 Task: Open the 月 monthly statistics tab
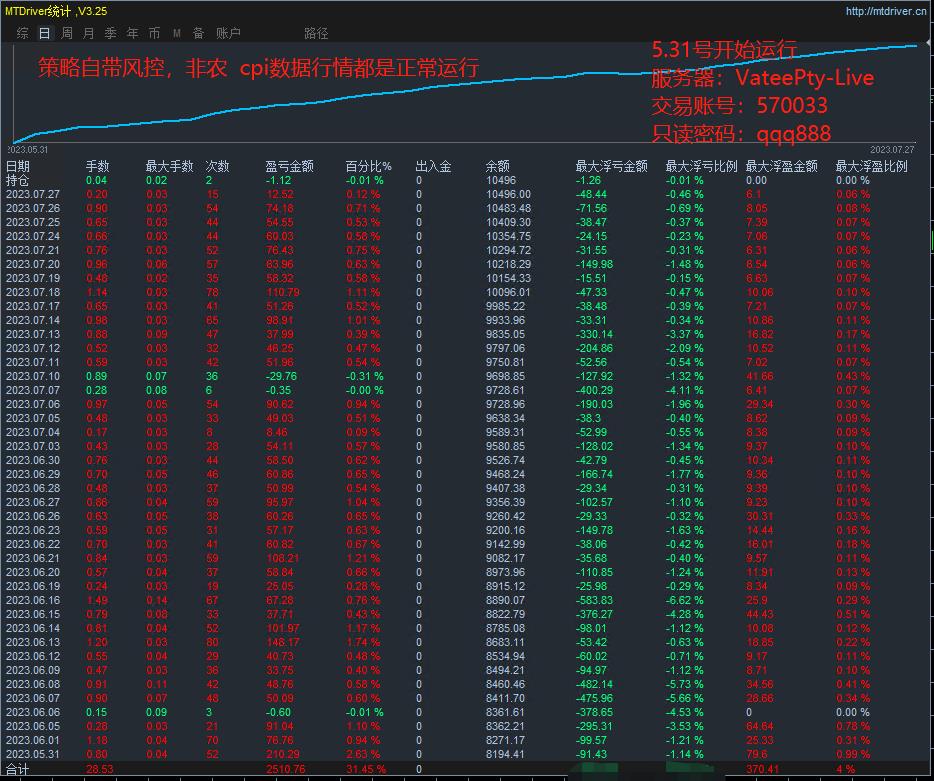point(88,33)
